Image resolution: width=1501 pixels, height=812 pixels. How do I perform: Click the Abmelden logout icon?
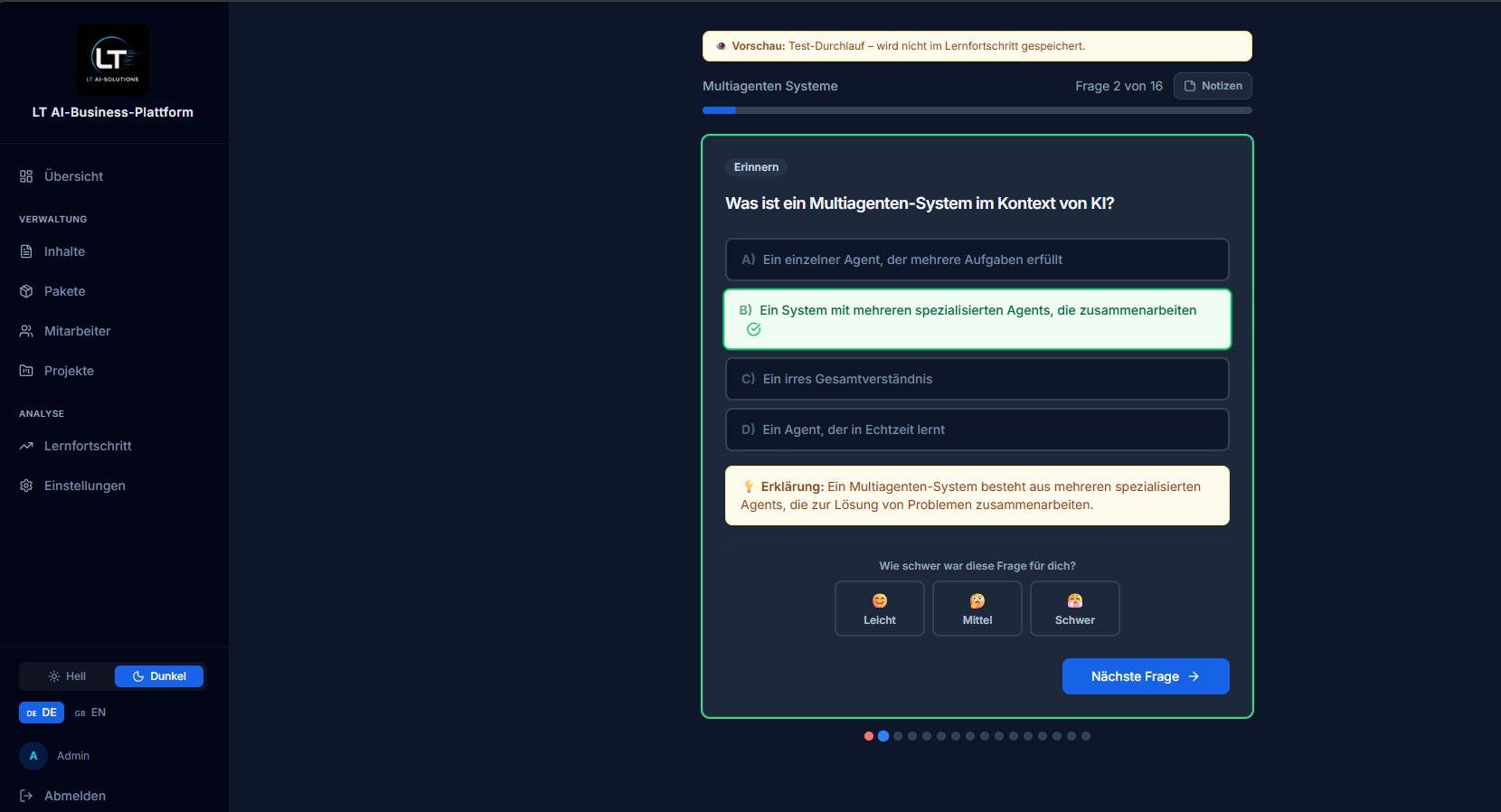(x=26, y=796)
